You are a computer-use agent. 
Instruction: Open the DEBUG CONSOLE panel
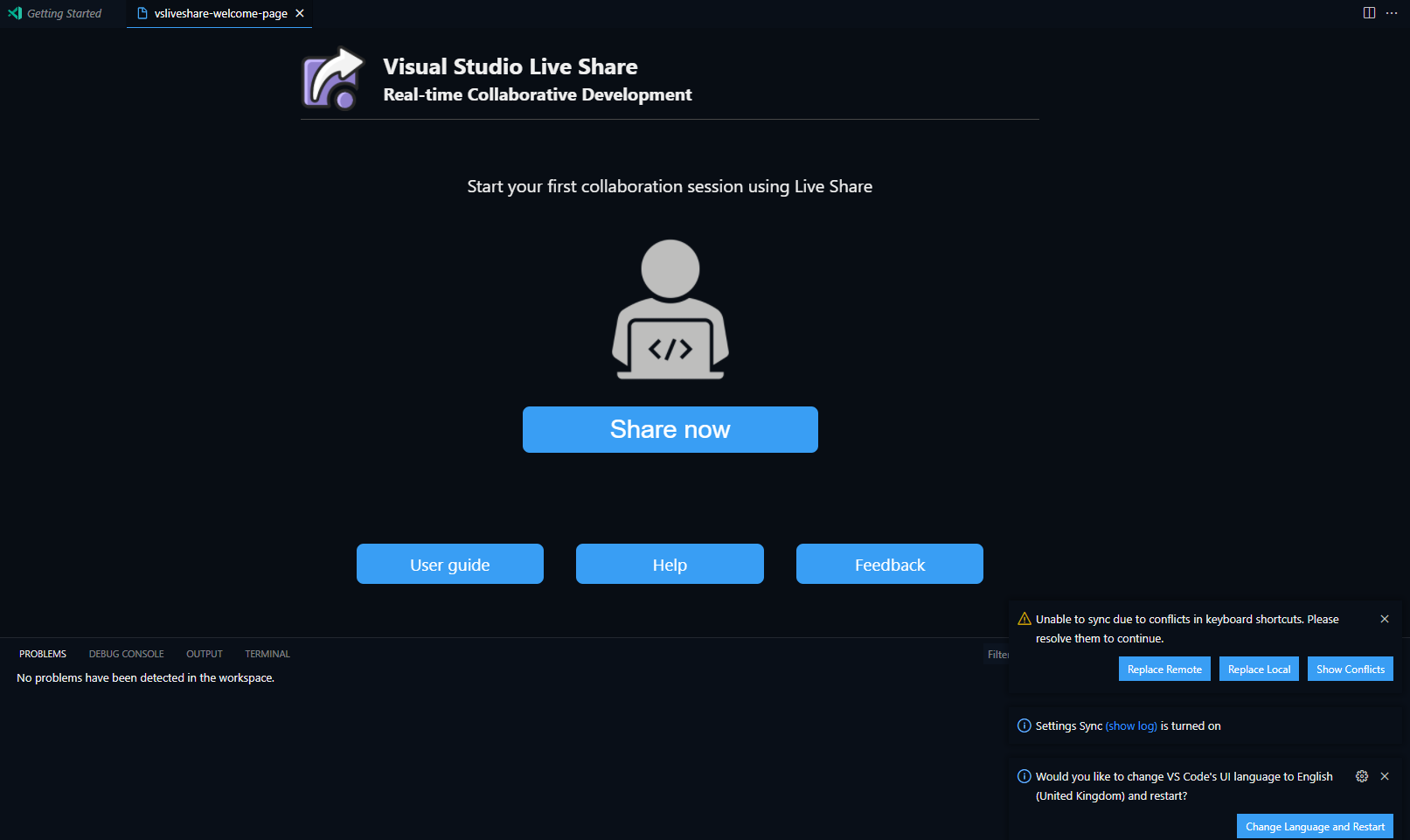pyautogui.click(x=126, y=653)
